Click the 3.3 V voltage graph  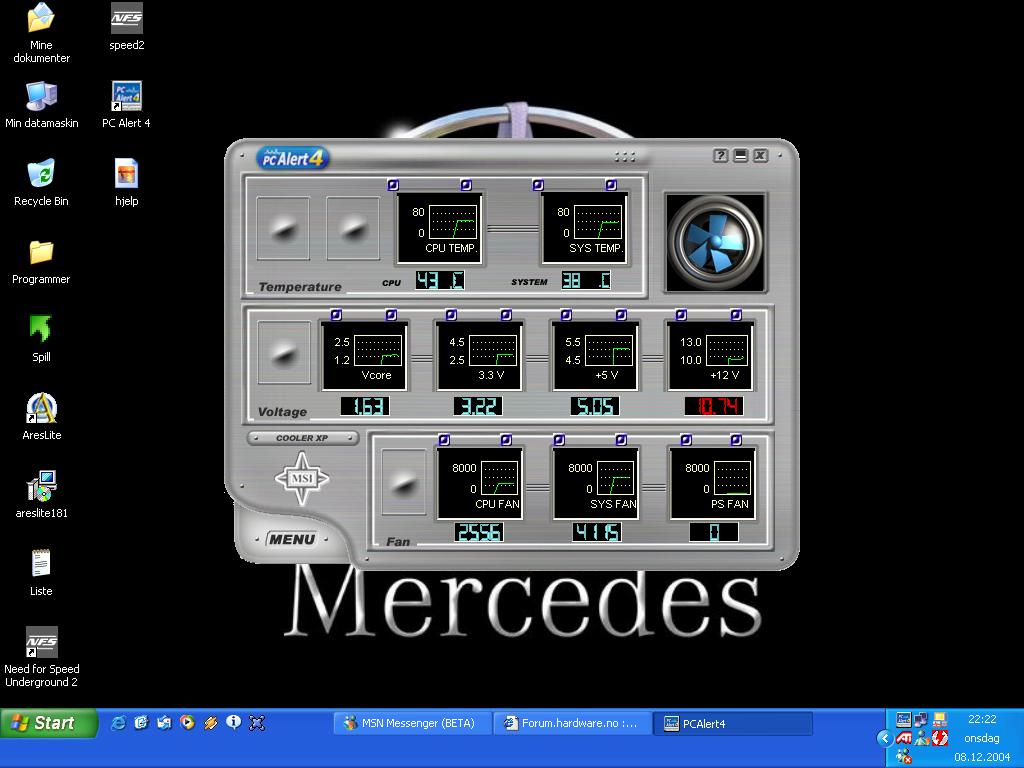click(479, 357)
